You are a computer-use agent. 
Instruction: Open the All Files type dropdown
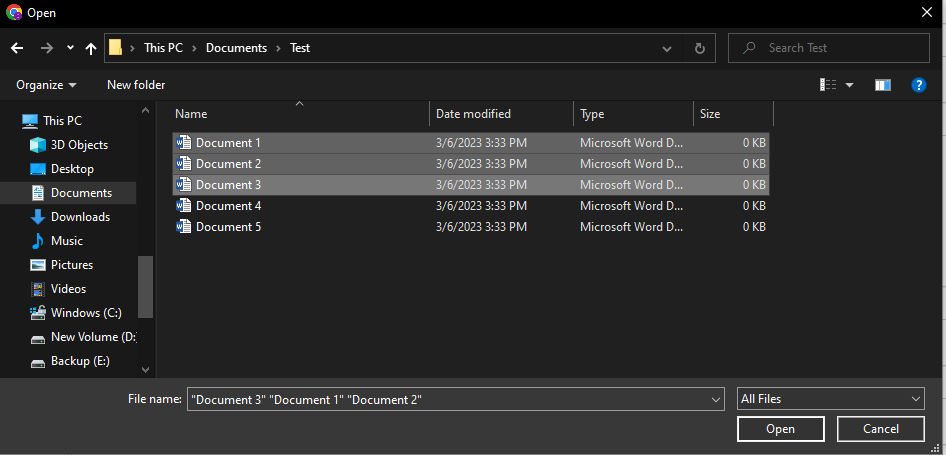click(x=830, y=399)
